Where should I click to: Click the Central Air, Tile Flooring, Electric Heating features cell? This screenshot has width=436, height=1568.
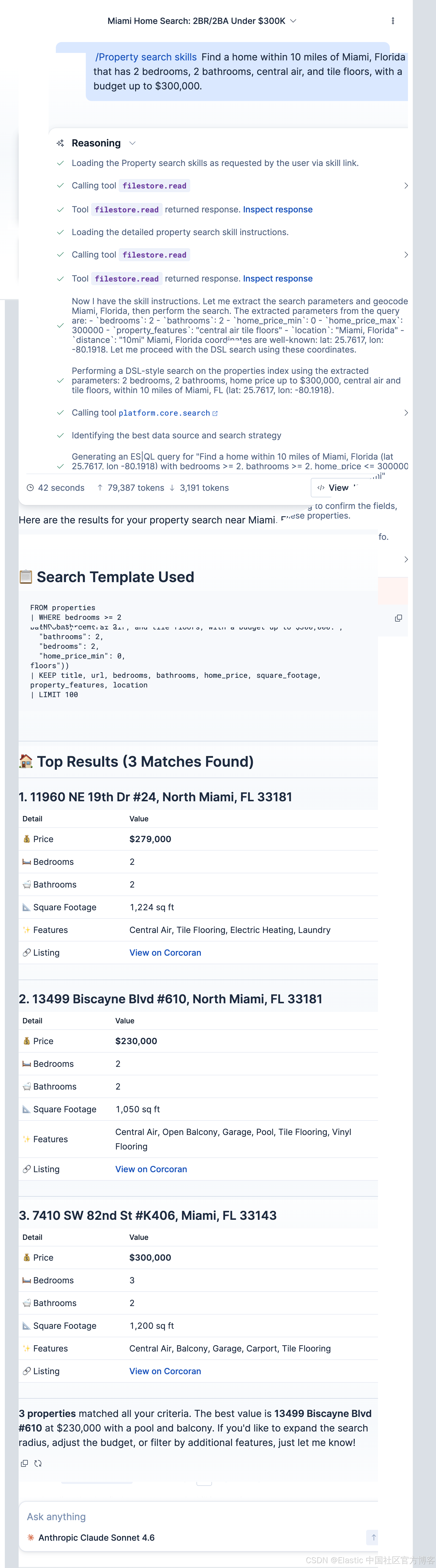(x=230, y=930)
